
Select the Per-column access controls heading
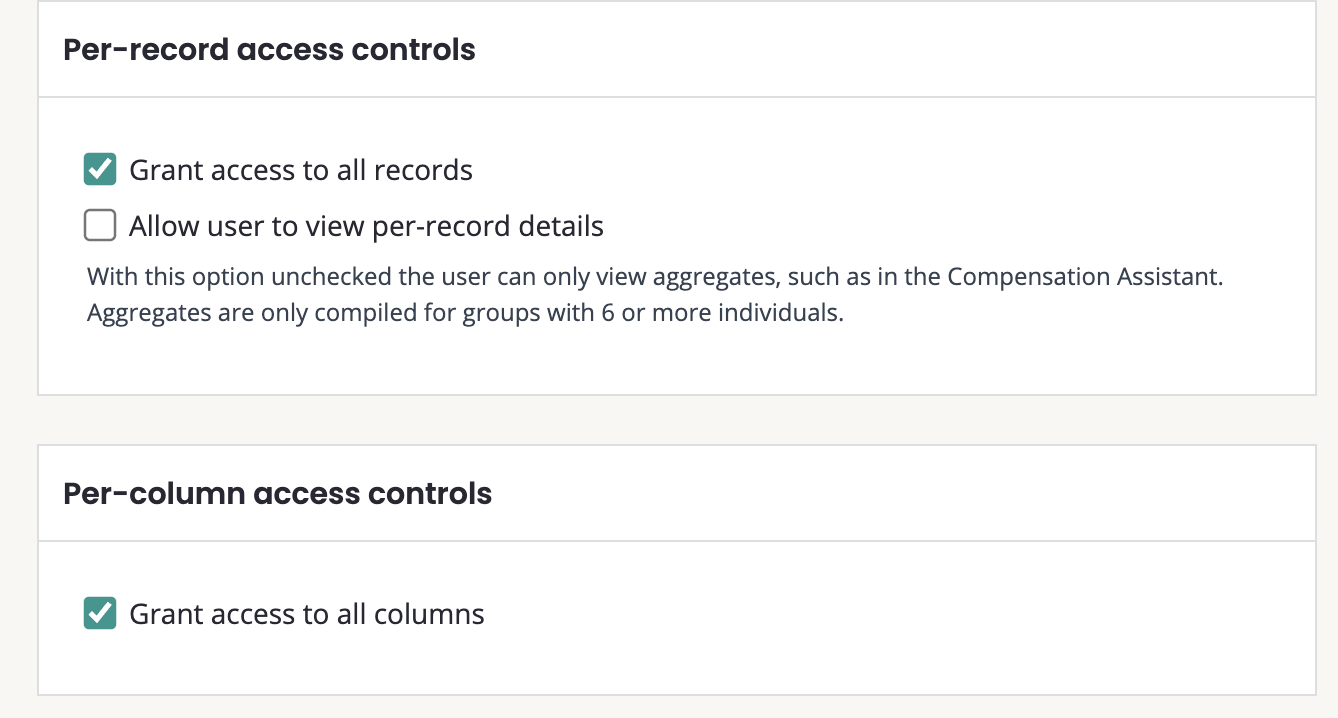coord(277,493)
